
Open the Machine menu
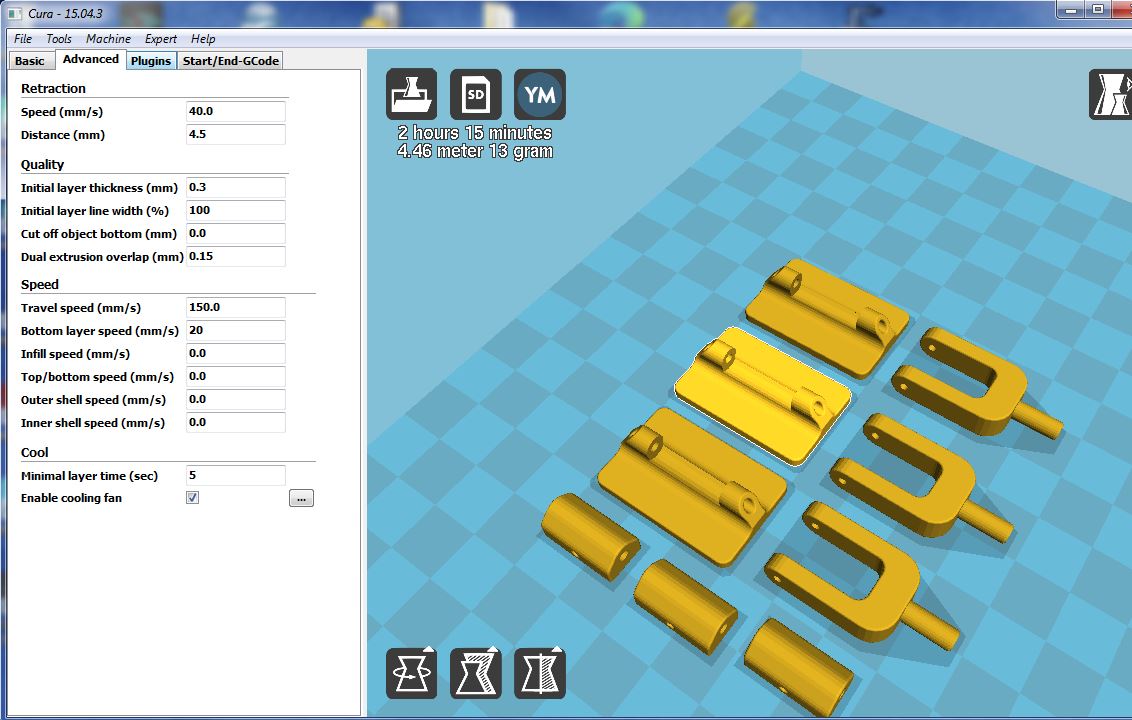tap(108, 39)
